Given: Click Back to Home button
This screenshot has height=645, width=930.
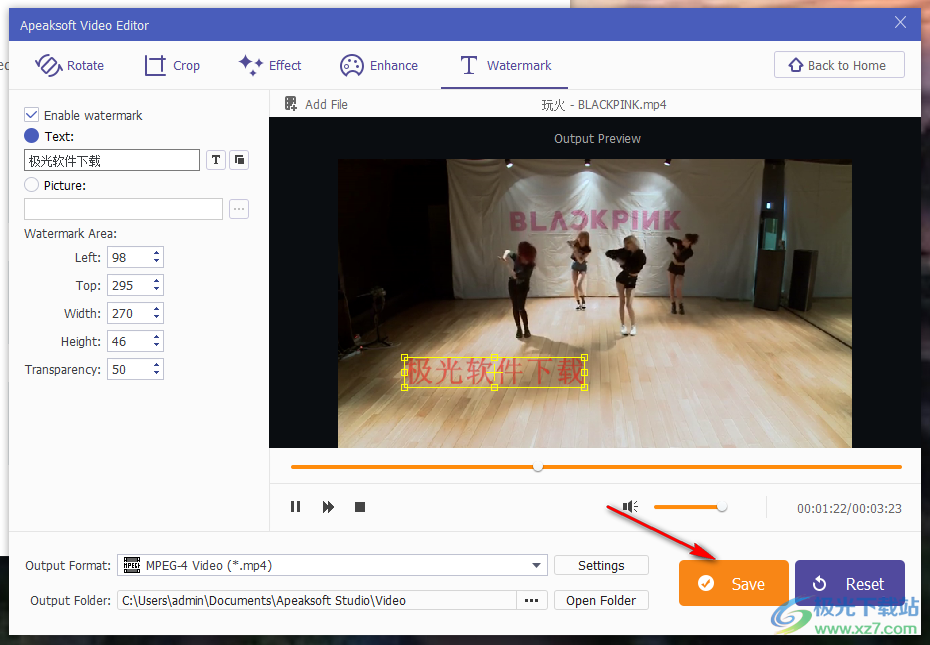Looking at the screenshot, I should point(839,65).
